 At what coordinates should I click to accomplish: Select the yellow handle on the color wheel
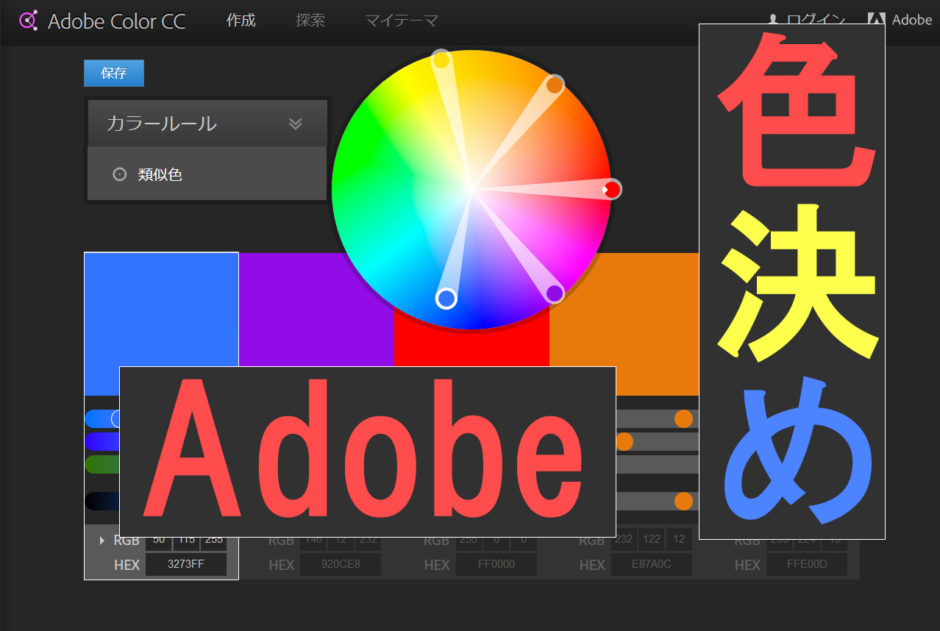440,60
